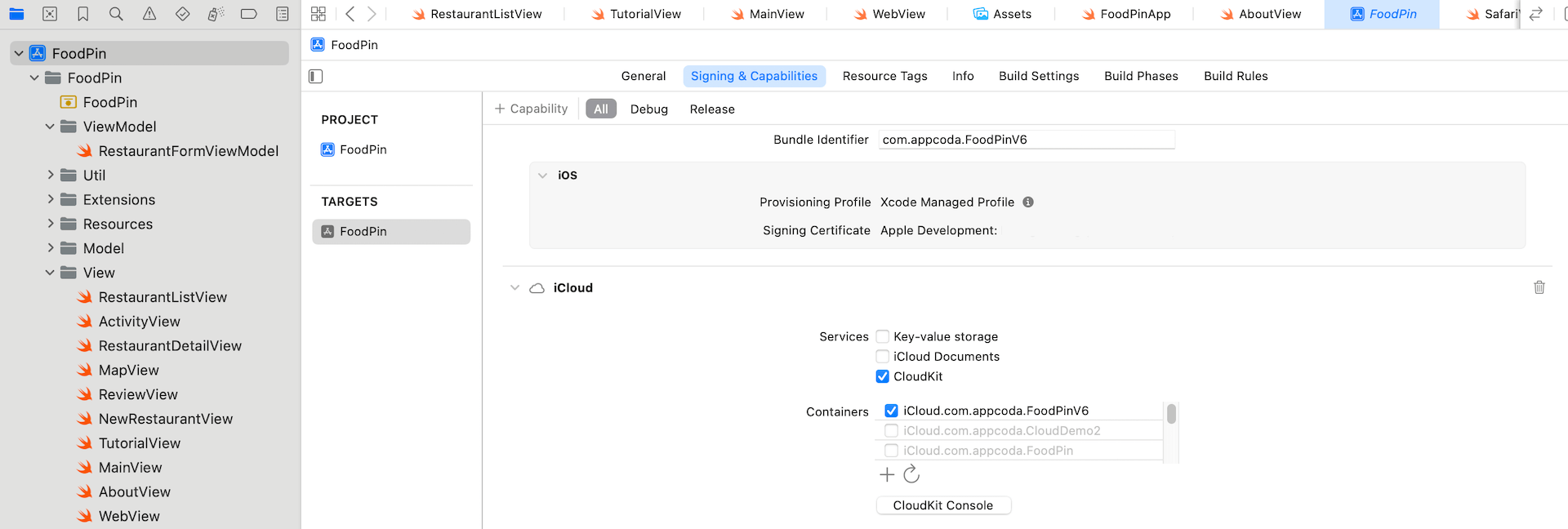
Task: Toggle the project and targets sidebar icon
Action: [x=316, y=77]
